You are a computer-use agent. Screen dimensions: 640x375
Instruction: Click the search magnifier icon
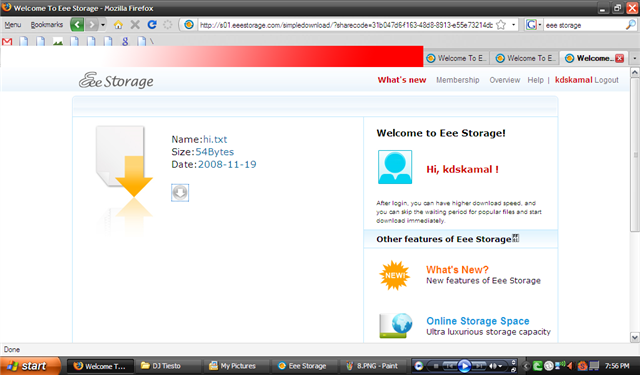pyautogui.click(x=630, y=25)
